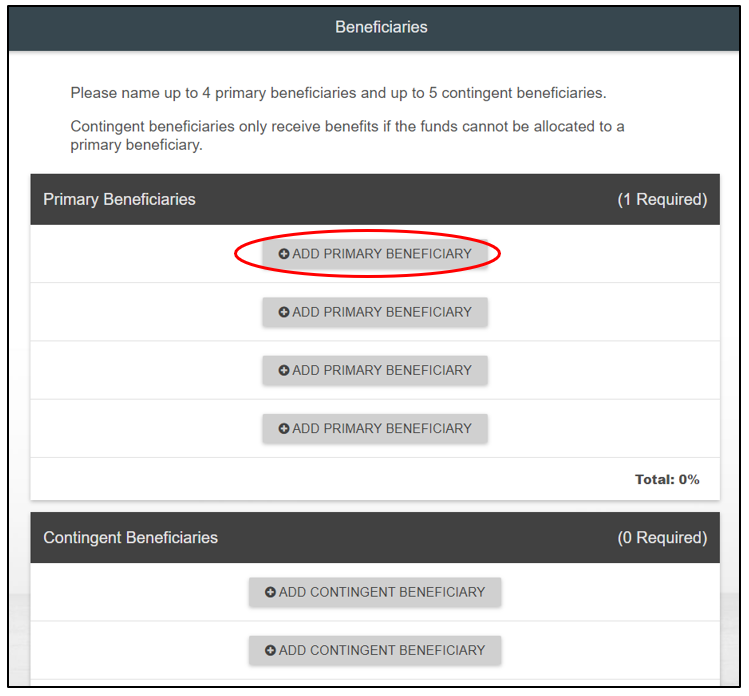Viewport: 749px width, 696px height.
Task: Click the Total: 0% text
Action: [667, 479]
